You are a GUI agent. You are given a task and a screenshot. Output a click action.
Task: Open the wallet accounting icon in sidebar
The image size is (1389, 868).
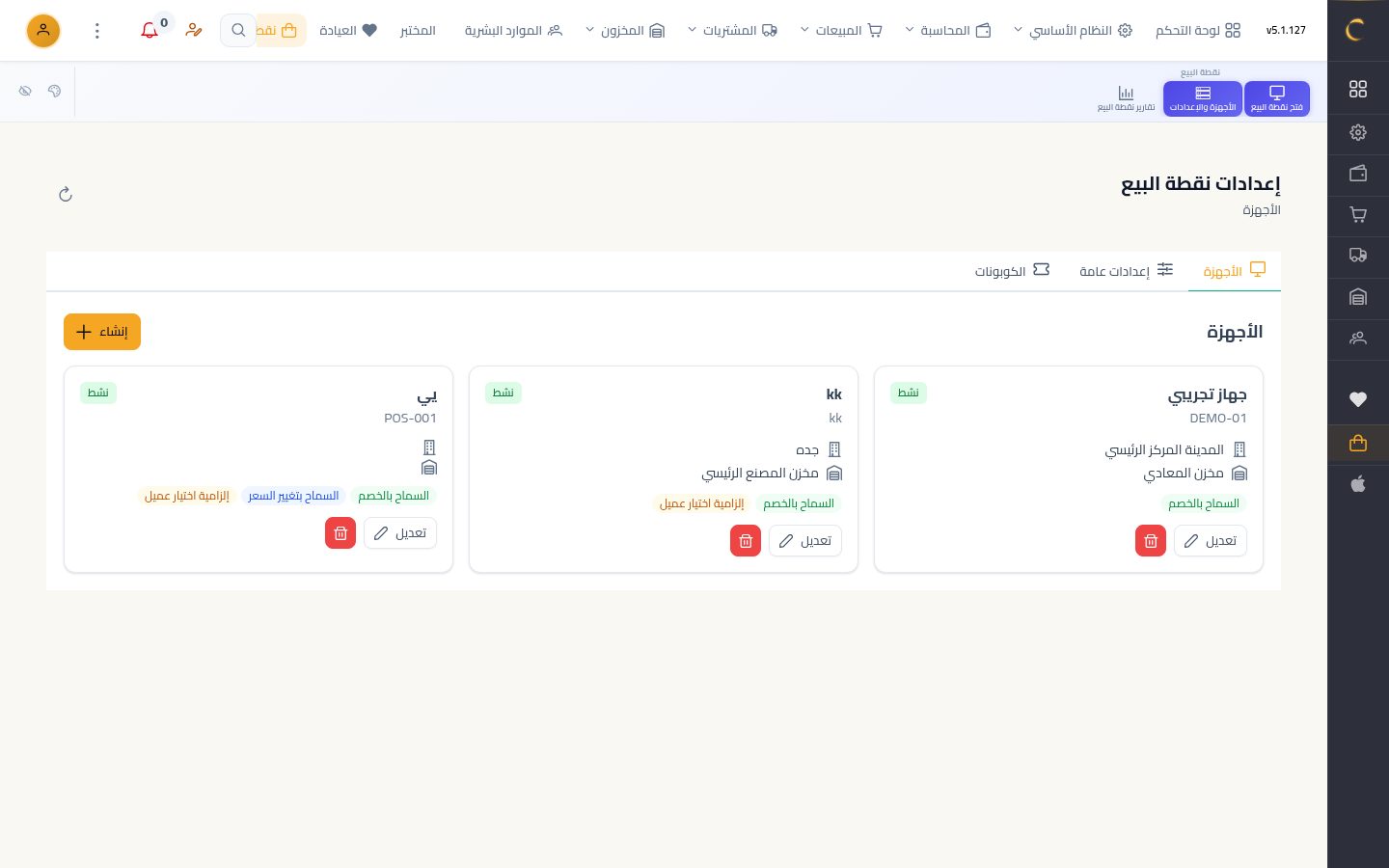(1358, 174)
